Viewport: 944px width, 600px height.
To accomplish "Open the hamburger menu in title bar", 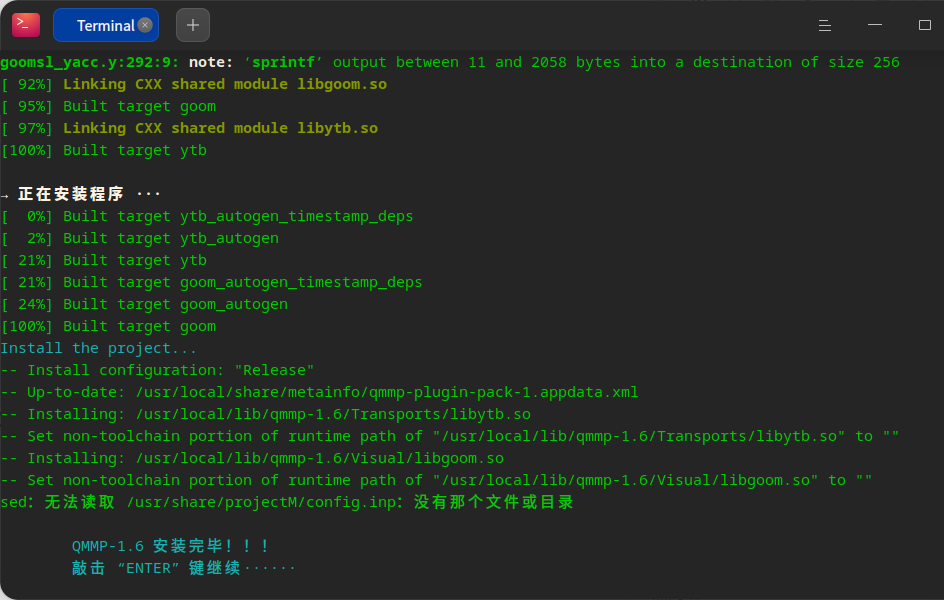I will pyautogui.click(x=825, y=25).
